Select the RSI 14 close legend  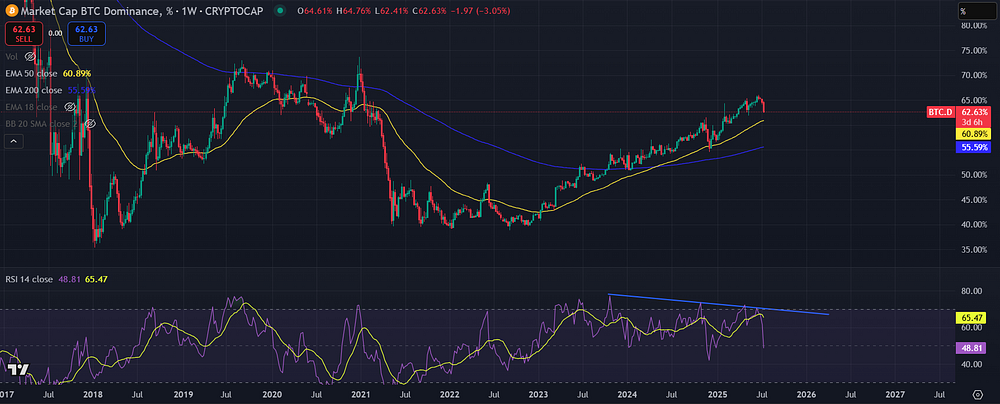[29, 279]
